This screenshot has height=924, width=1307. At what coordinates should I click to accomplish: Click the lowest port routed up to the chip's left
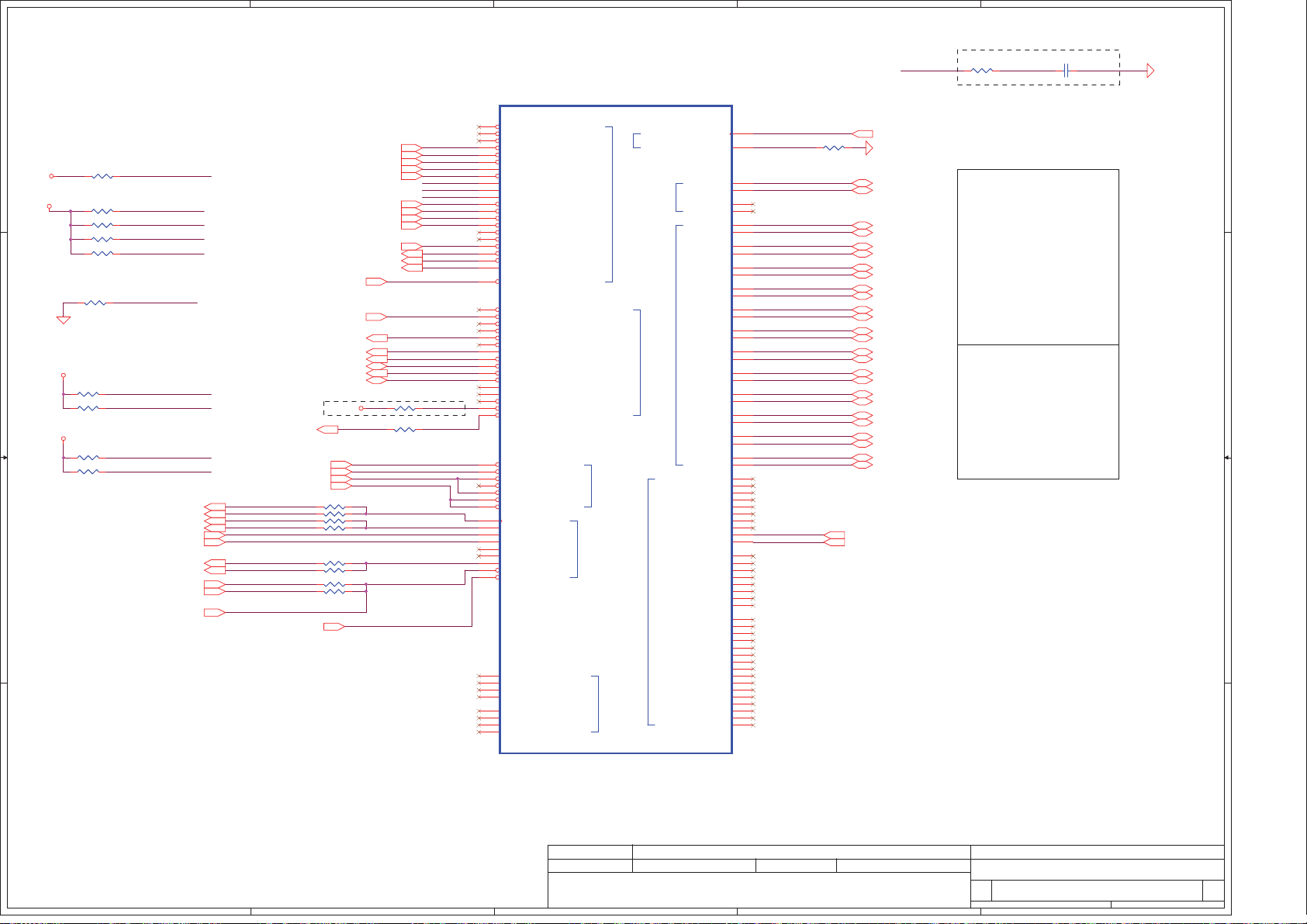[x=334, y=627]
